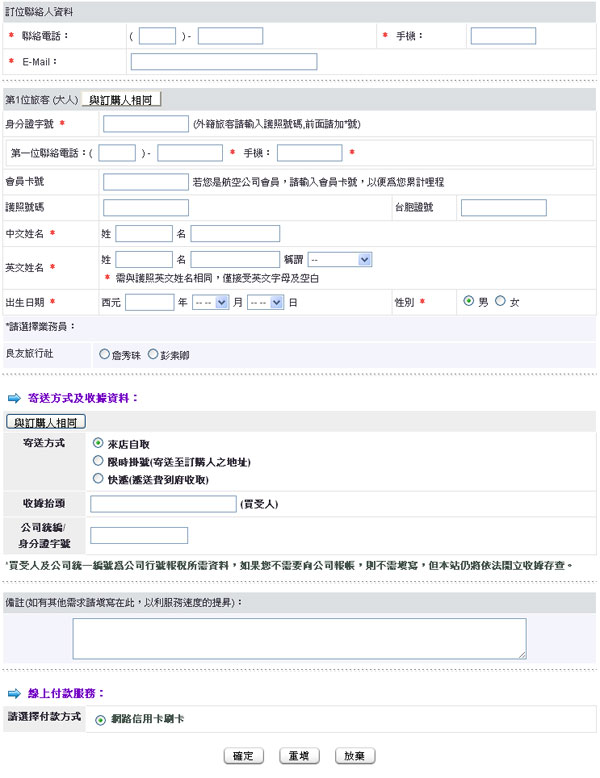This screenshot has width=600, height=778.
Task: Focus 第一位聯絡電話 area code box
Action: 117,153
